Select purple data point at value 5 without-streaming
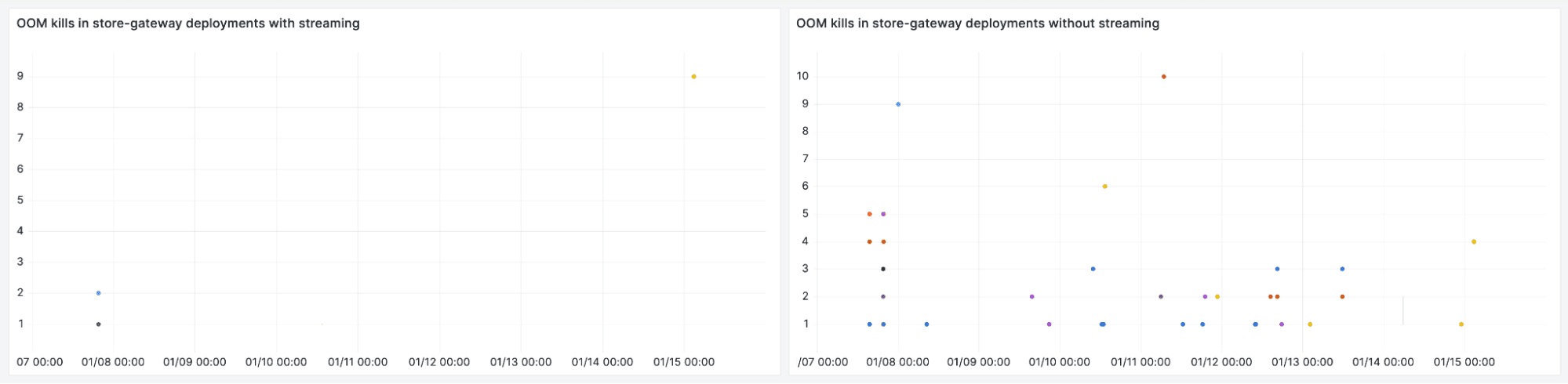1568x384 pixels. pyautogui.click(x=883, y=214)
